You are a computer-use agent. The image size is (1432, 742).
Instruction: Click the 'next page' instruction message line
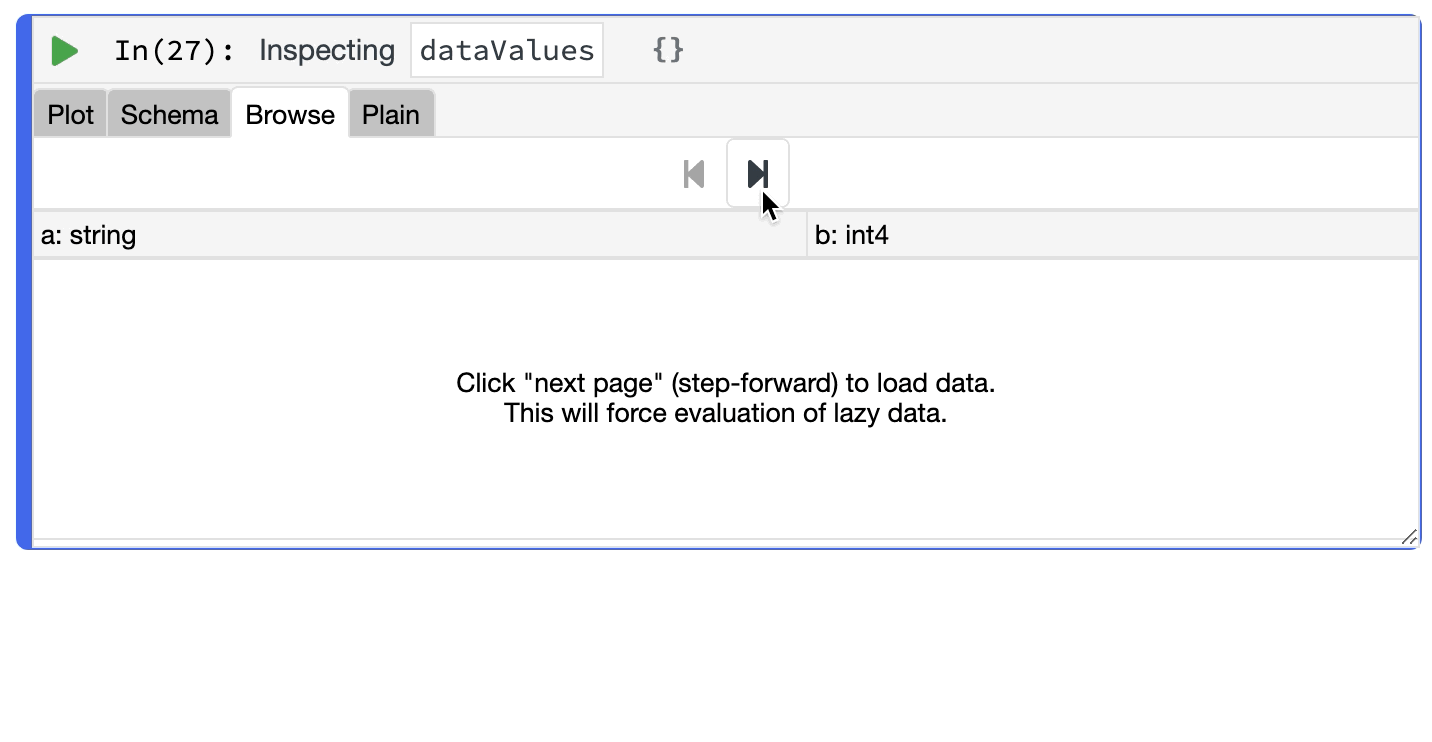(x=725, y=383)
